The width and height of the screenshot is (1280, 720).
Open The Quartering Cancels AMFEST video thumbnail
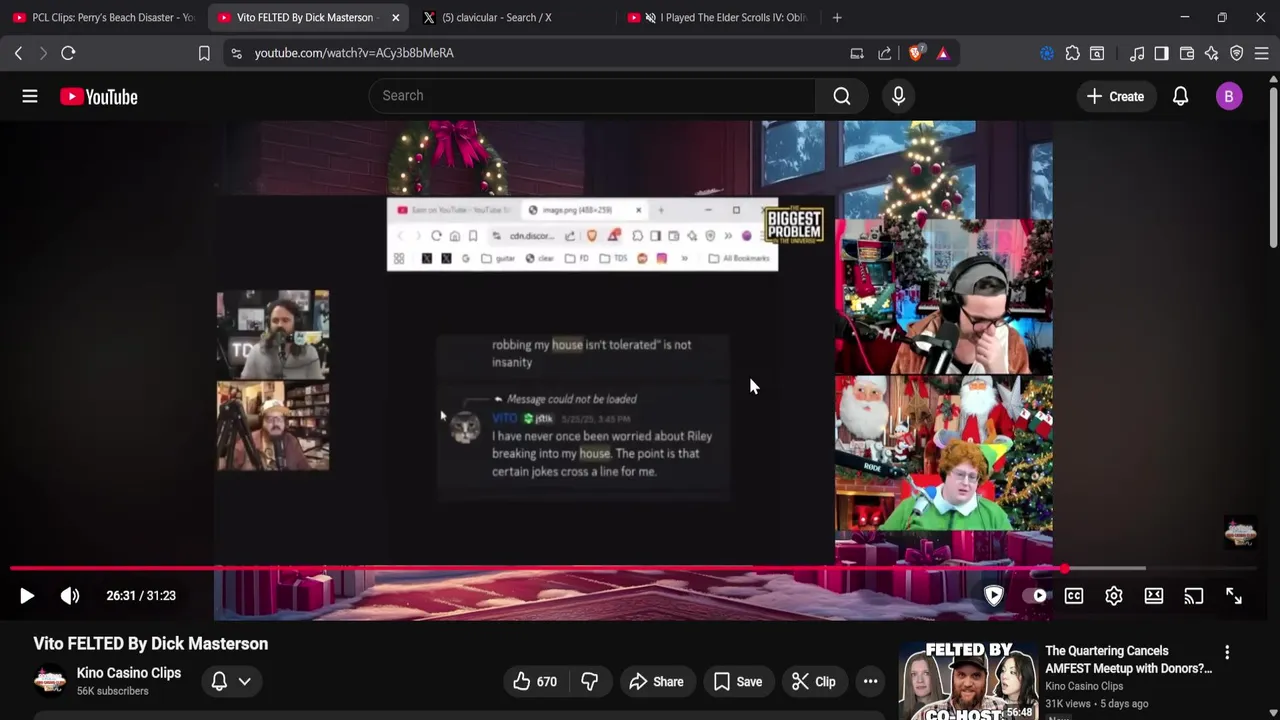(x=967, y=682)
